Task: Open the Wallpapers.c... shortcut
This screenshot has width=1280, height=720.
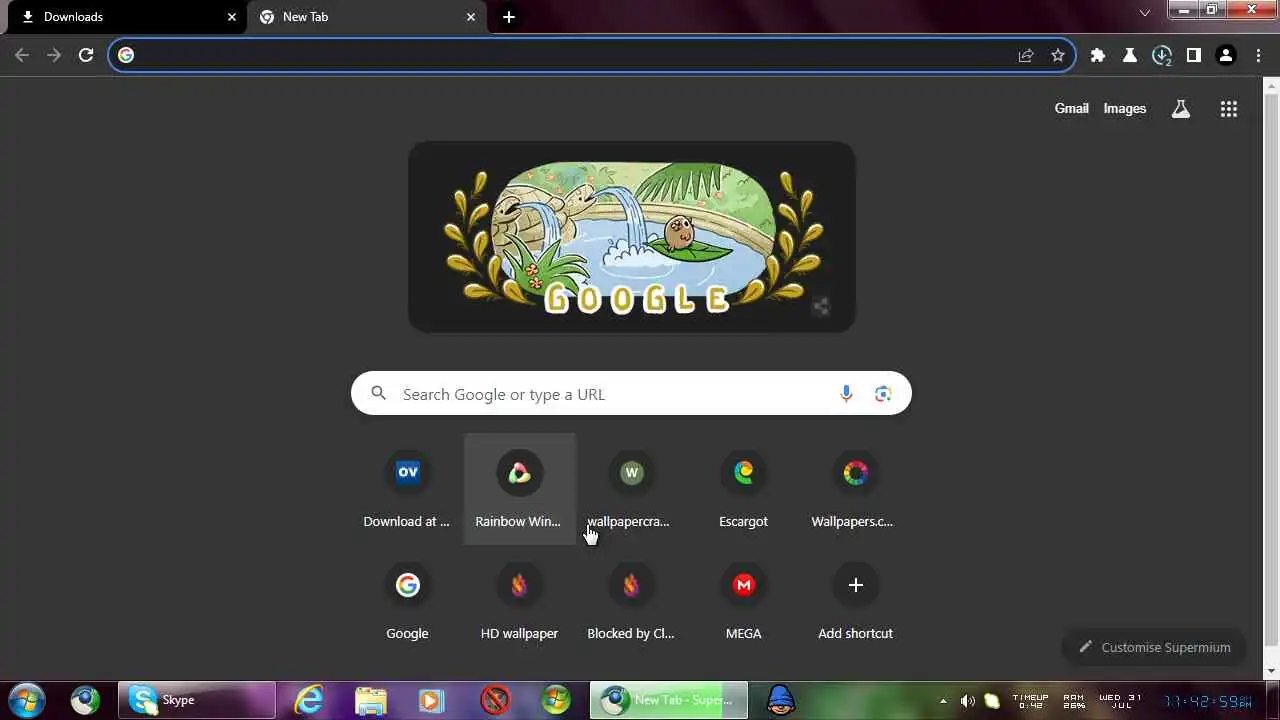Action: pyautogui.click(x=855, y=489)
